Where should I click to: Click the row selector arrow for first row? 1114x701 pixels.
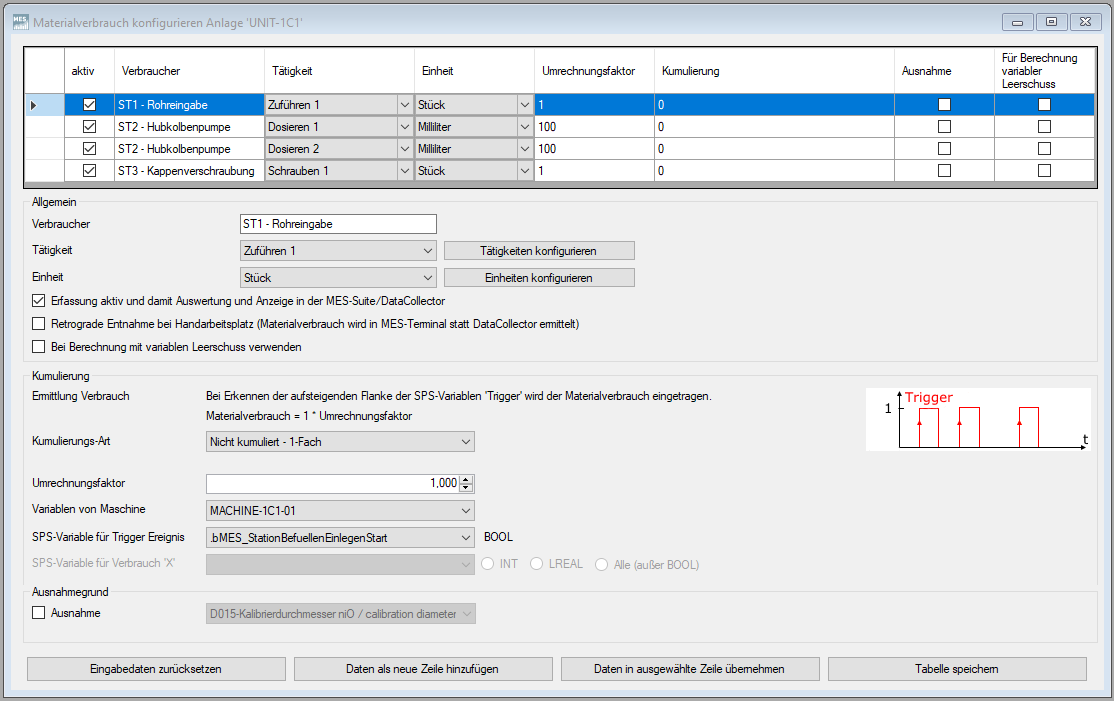[x=34, y=104]
